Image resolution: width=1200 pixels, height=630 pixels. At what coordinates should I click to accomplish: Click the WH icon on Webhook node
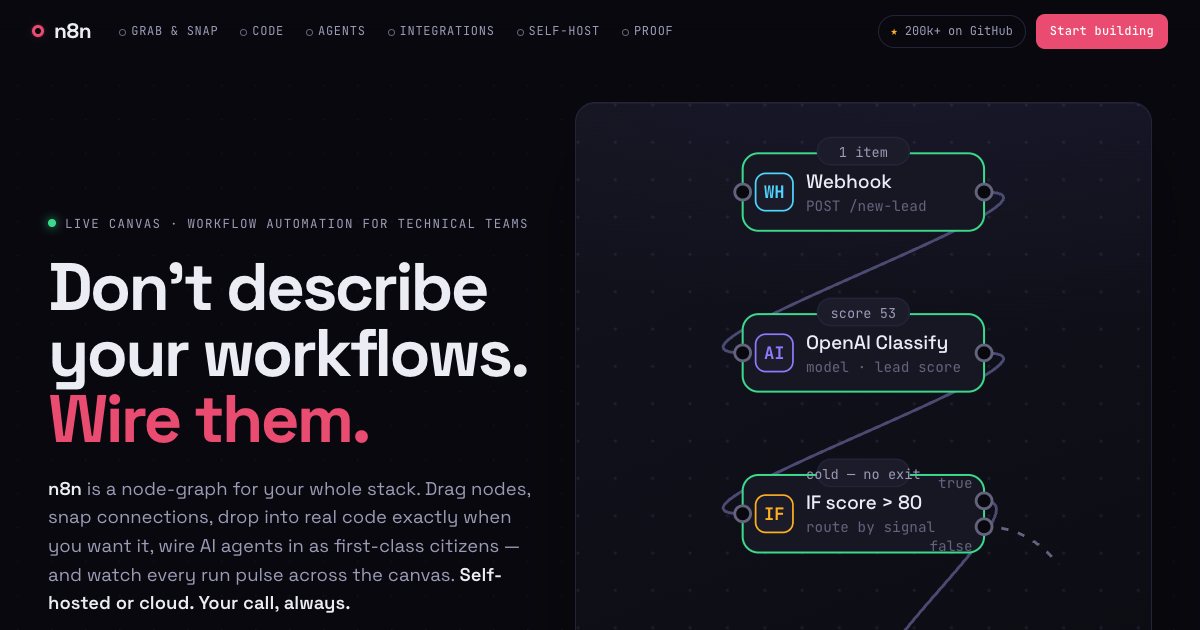pos(774,192)
